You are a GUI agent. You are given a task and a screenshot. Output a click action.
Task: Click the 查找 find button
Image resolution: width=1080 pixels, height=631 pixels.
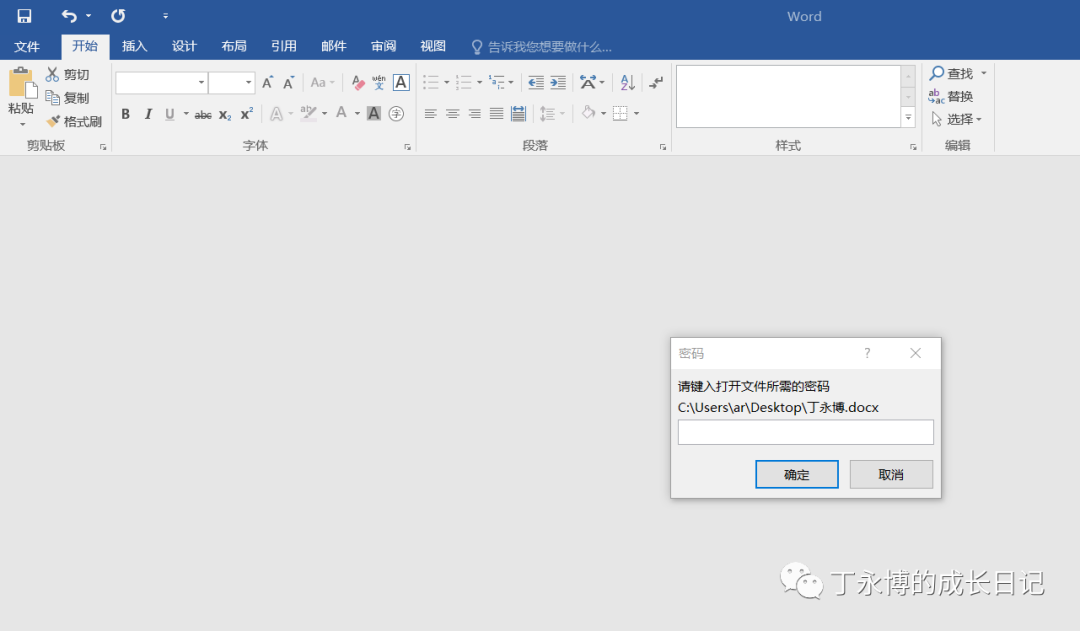tap(952, 73)
